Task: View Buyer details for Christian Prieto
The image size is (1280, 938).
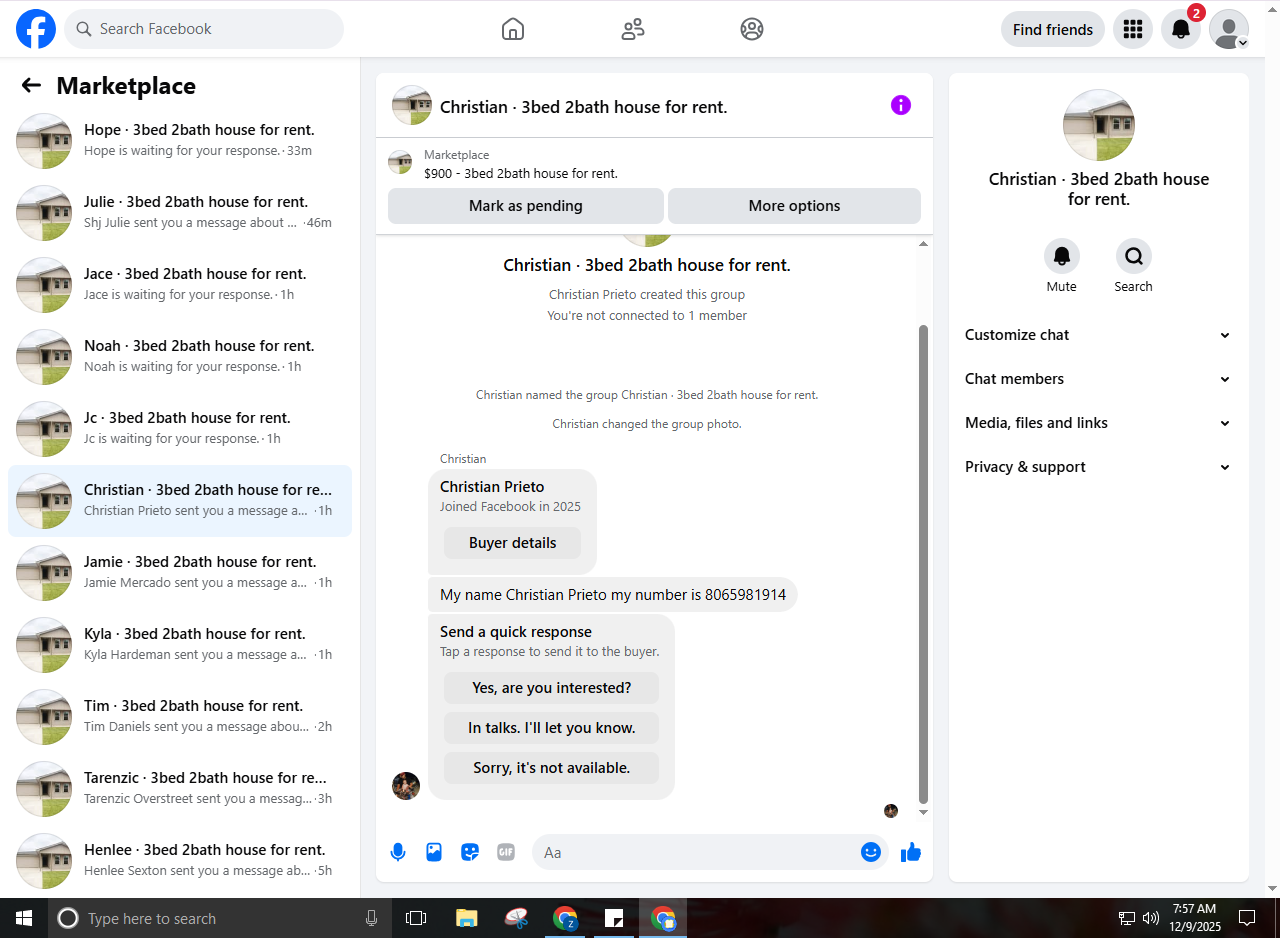Action: [512, 543]
